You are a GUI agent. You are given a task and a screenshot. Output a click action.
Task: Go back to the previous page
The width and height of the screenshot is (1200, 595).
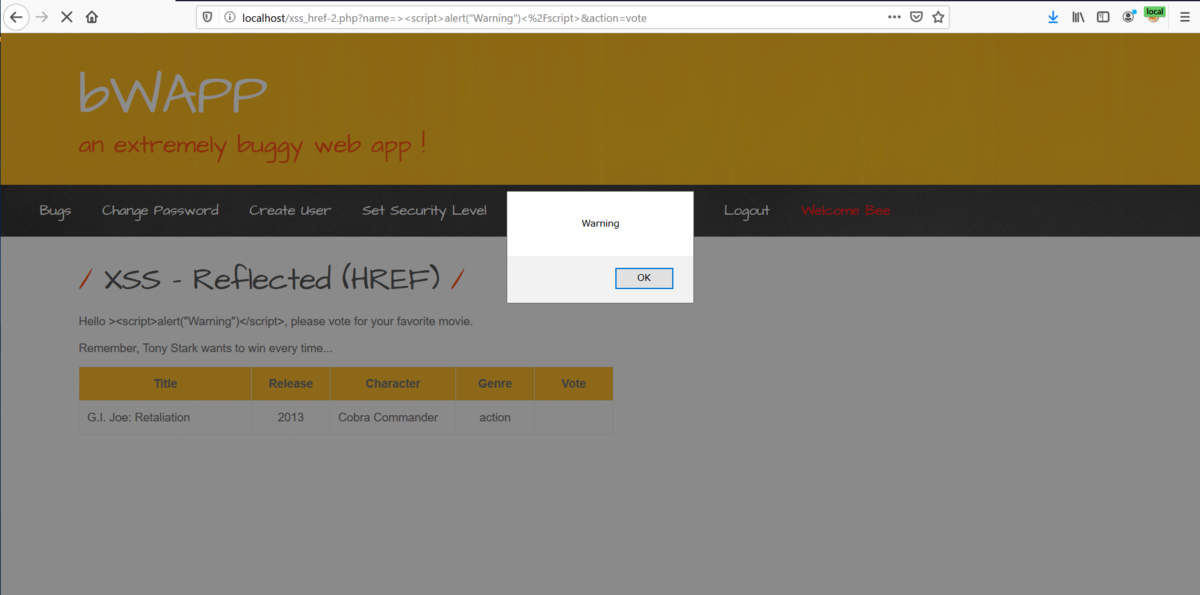tap(16, 17)
